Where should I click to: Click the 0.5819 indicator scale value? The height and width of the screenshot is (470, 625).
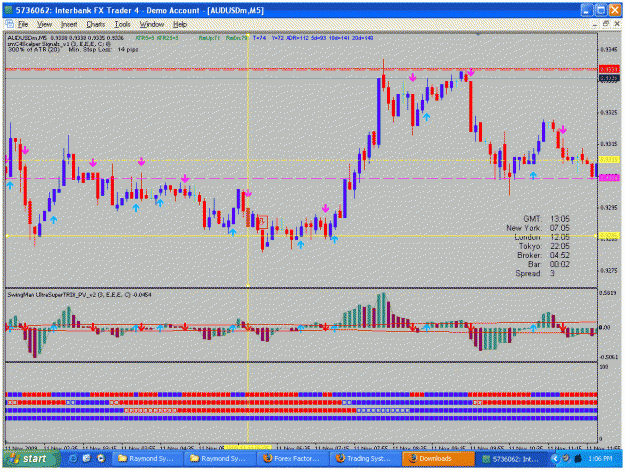[x=608, y=293]
